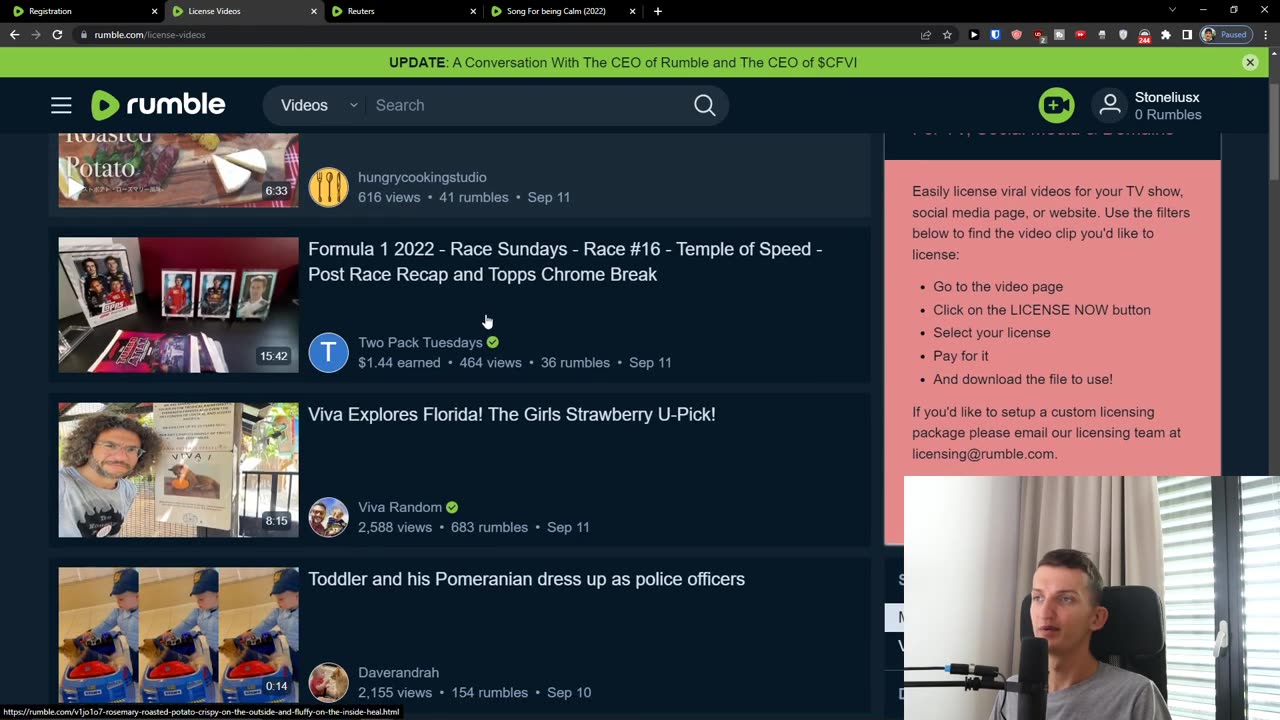Click the '0 Rumbles' account text
Image resolution: width=1280 pixels, height=720 pixels.
click(1168, 114)
